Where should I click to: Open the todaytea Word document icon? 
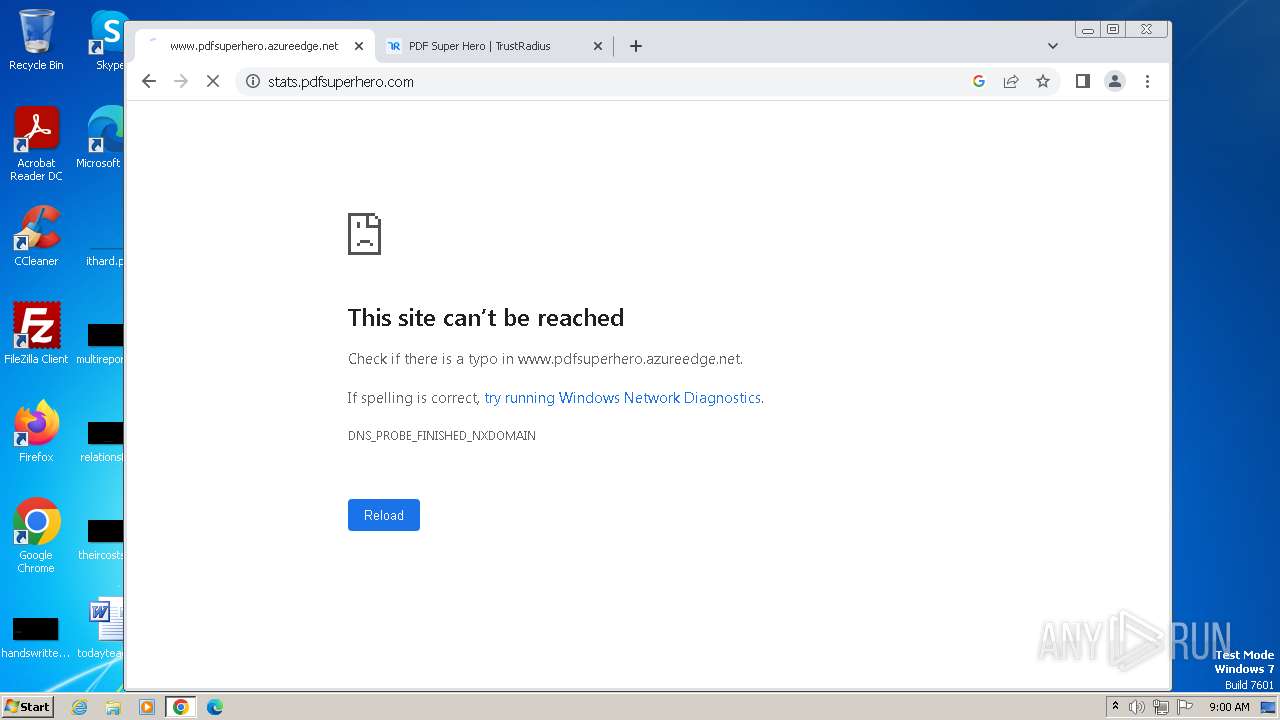point(103,628)
